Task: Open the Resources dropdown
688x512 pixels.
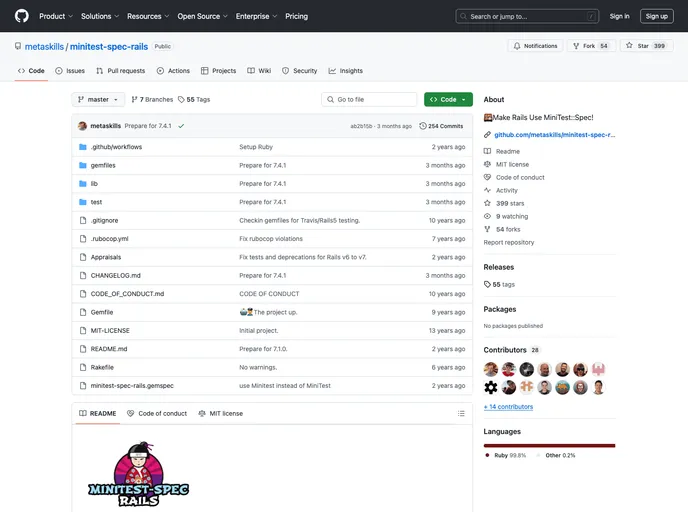Action: pyautogui.click(x=148, y=16)
